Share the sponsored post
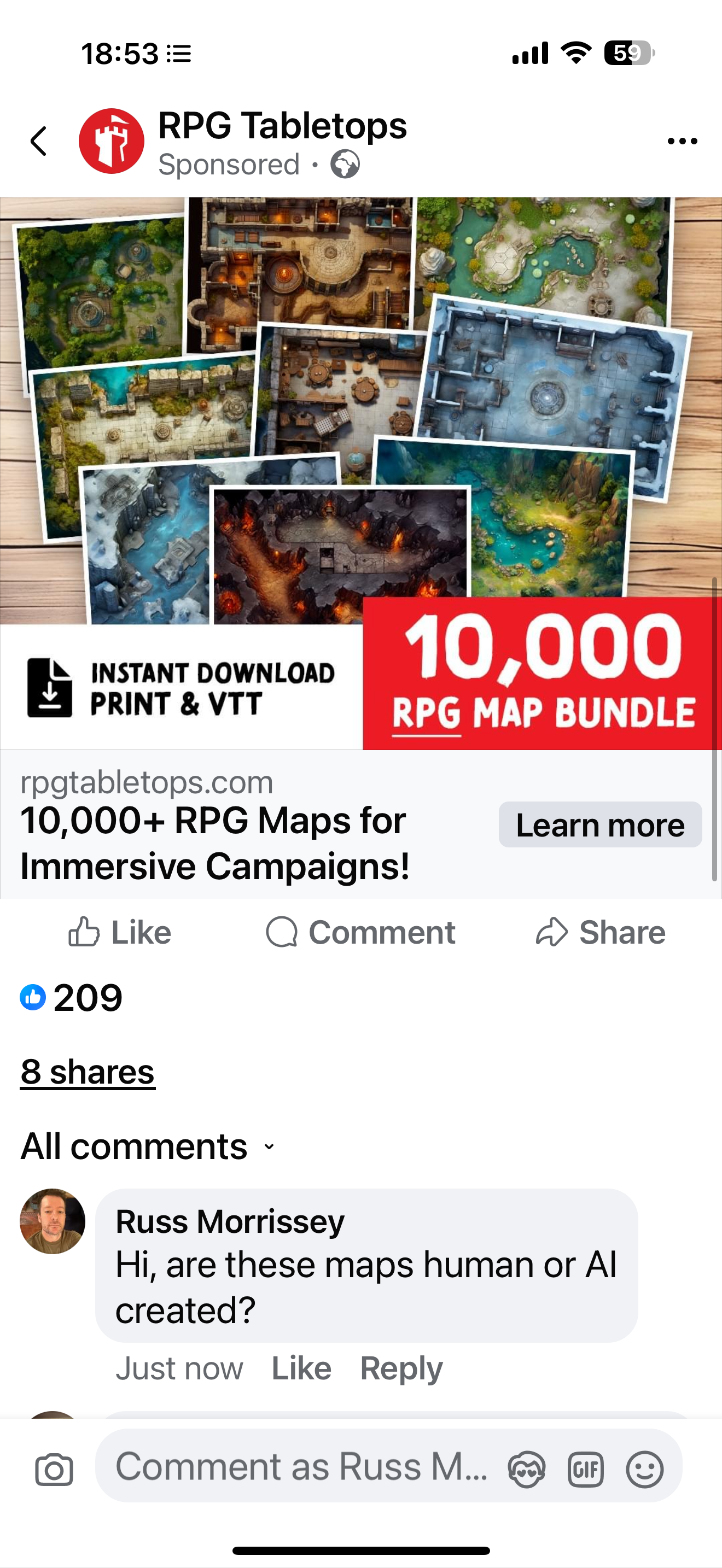This screenshot has height=1568, width=722. (x=600, y=933)
